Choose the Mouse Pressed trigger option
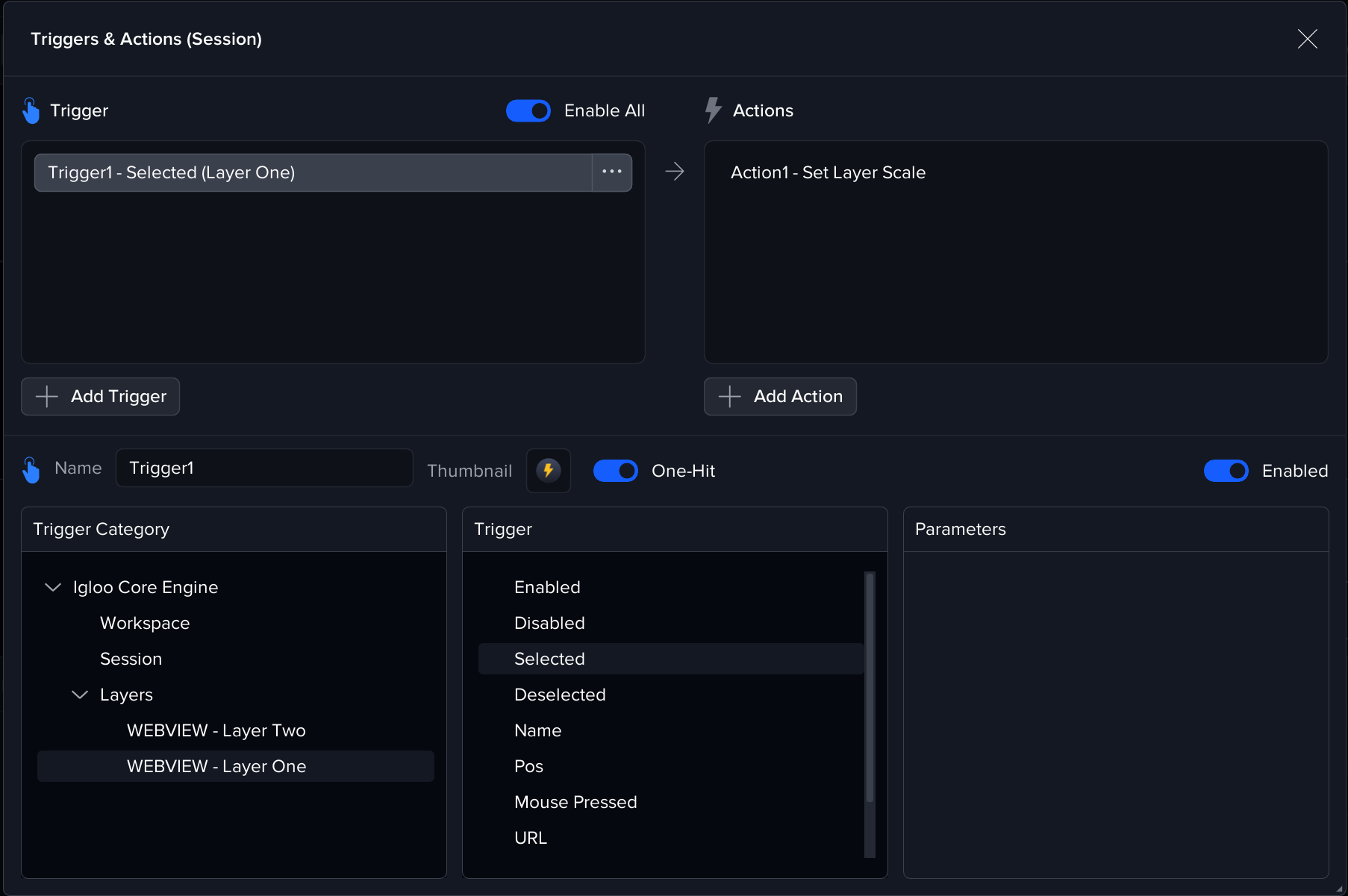1348x896 pixels. (x=575, y=802)
